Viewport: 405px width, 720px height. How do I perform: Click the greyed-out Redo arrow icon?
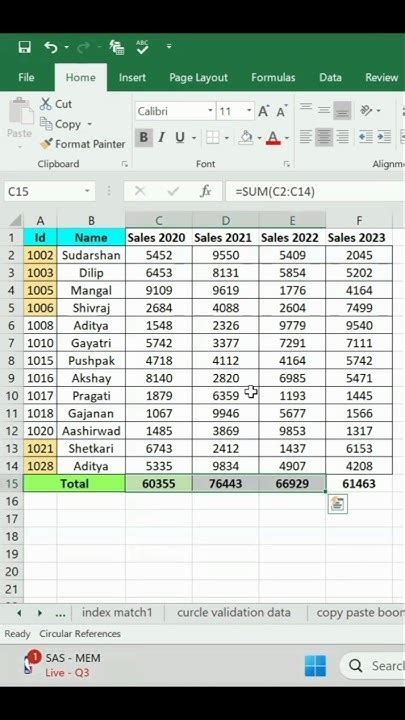[x=83, y=47]
